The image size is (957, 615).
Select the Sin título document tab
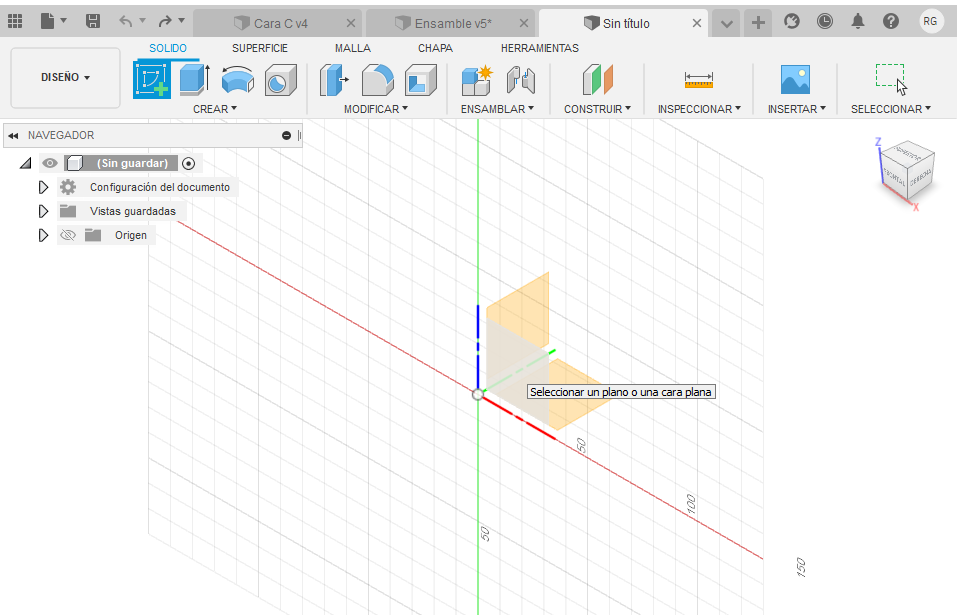[623, 23]
